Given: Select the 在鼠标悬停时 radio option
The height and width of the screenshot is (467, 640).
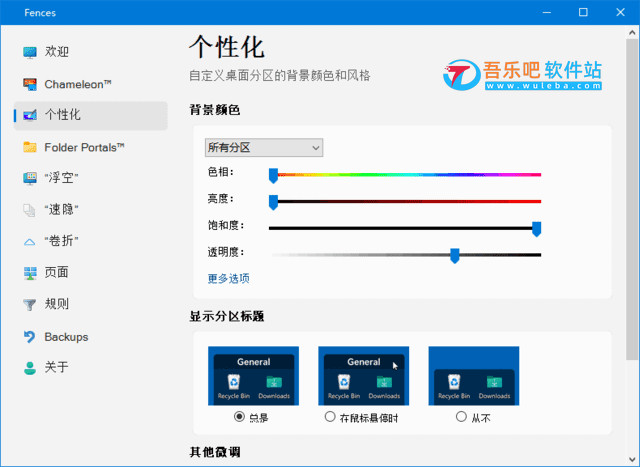Looking at the screenshot, I should (x=331, y=417).
